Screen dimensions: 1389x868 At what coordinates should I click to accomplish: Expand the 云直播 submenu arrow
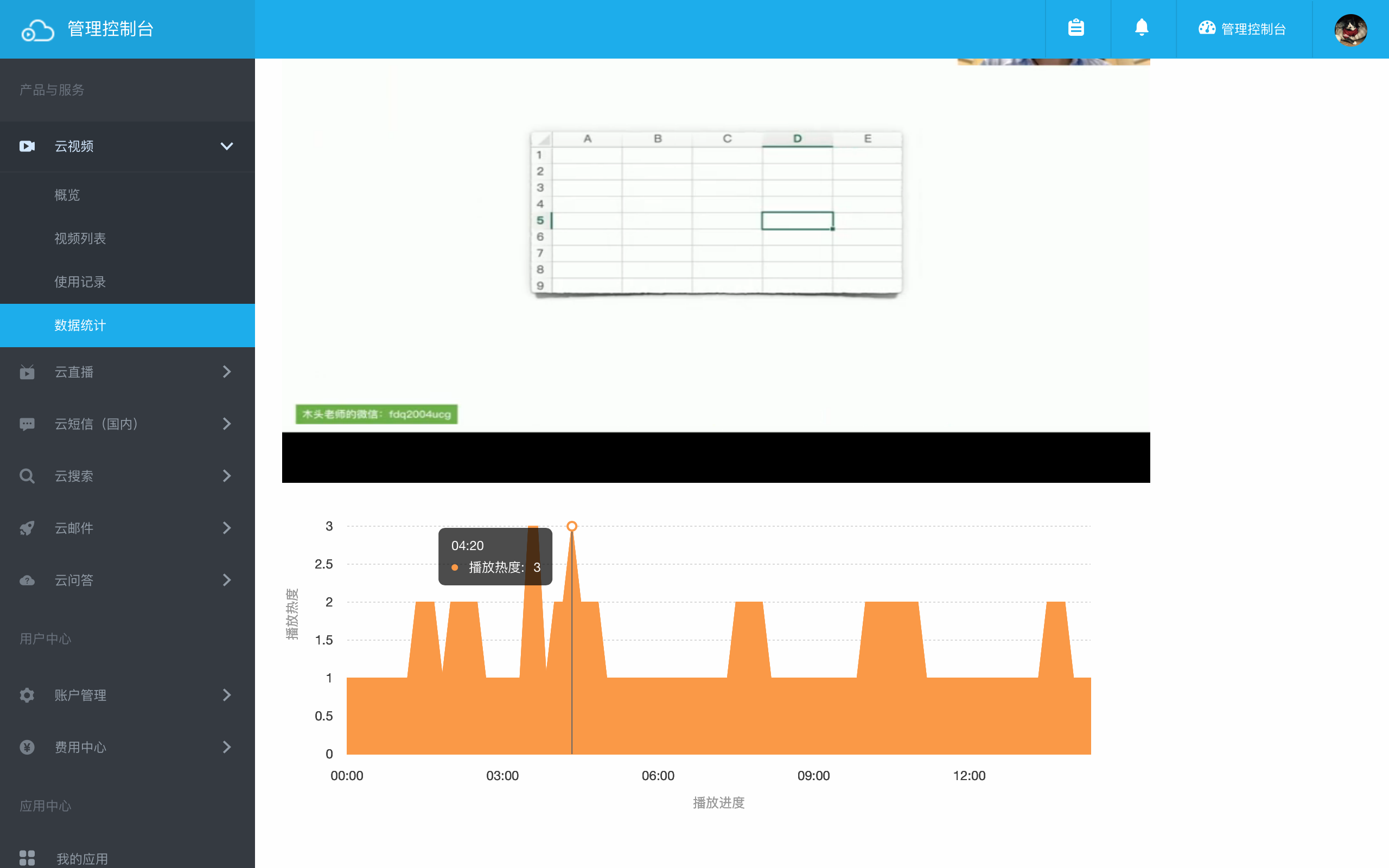tap(227, 372)
